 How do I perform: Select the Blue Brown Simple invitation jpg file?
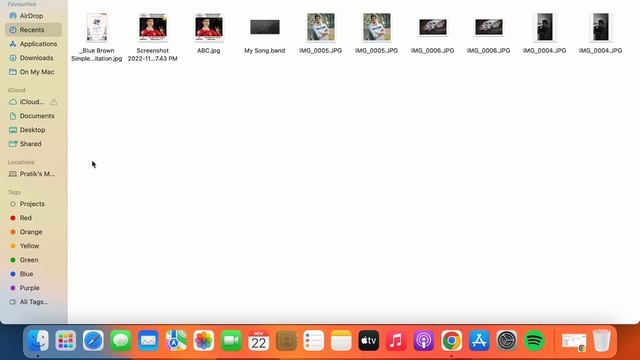97,37
